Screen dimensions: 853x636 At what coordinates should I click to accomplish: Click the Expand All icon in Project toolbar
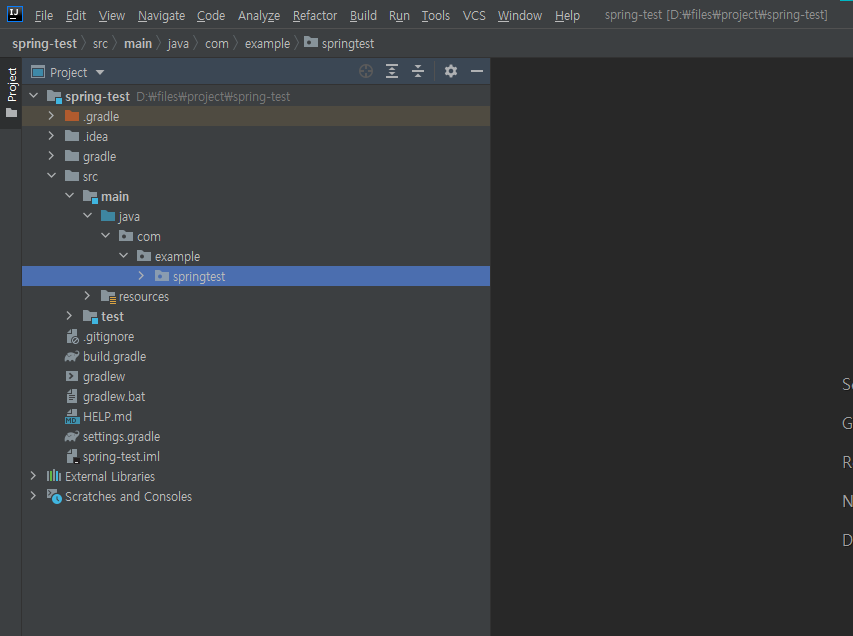[x=391, y=71]
